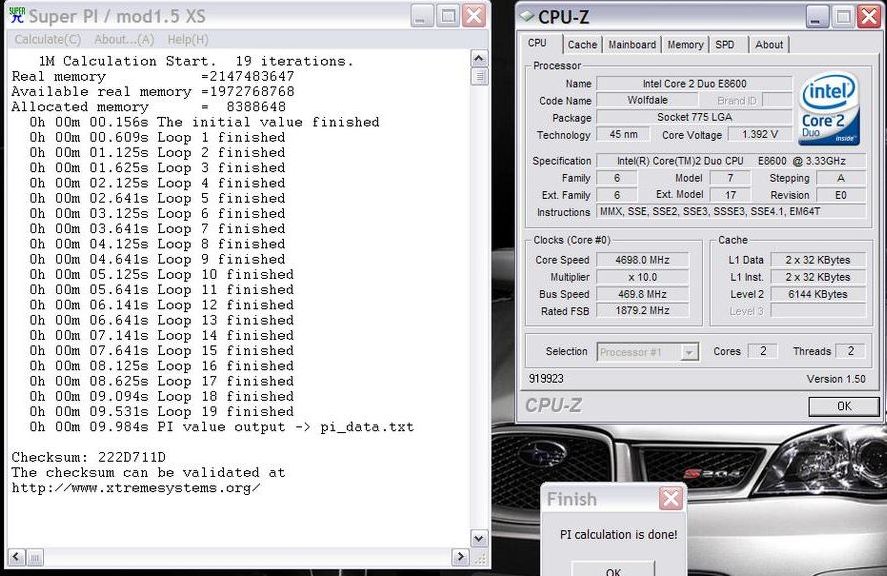Click the horizontal scrollbar thumb in Super PI

pos(35,557)
